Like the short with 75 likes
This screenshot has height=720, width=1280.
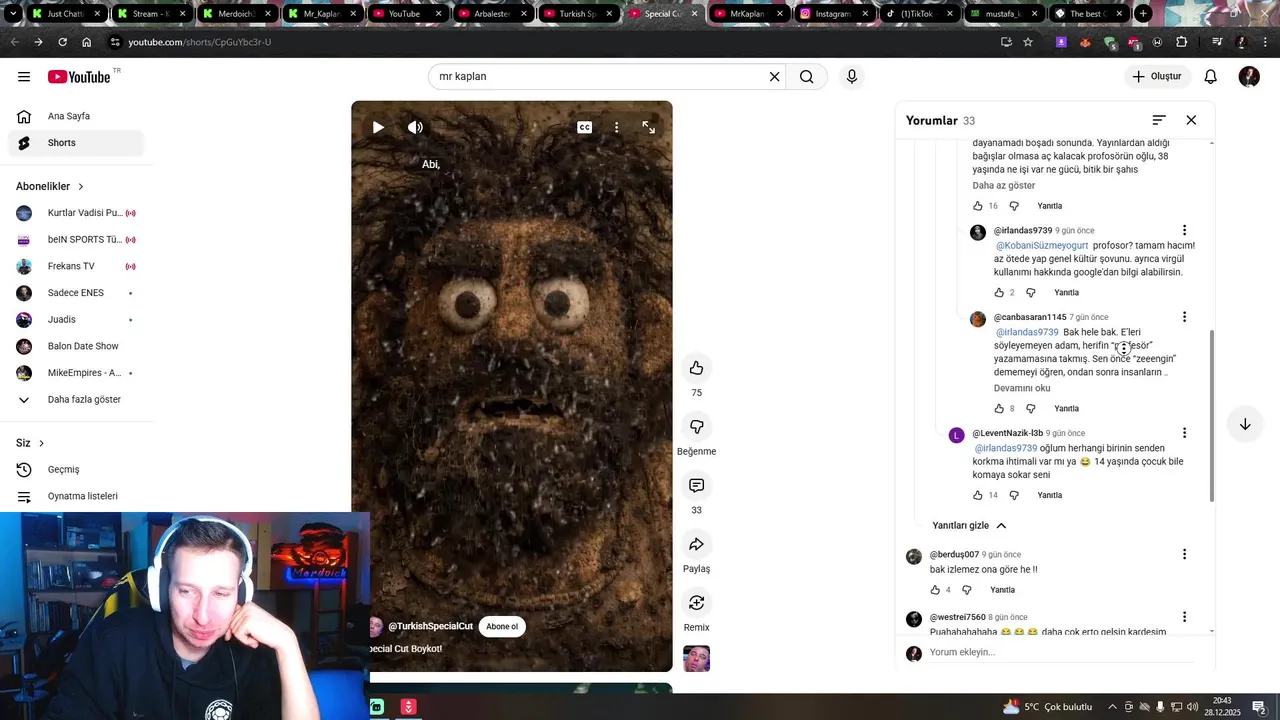pos(697,368)
